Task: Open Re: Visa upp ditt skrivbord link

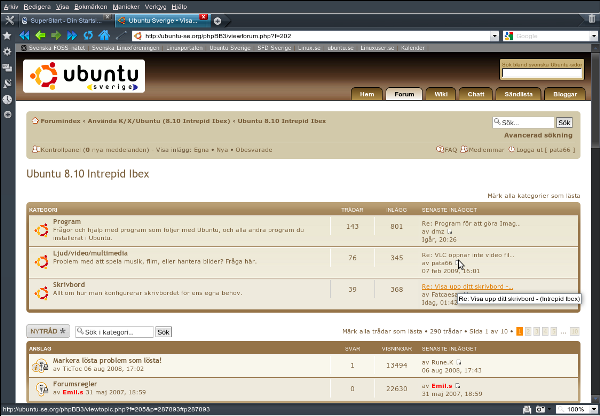Action: 467,286
